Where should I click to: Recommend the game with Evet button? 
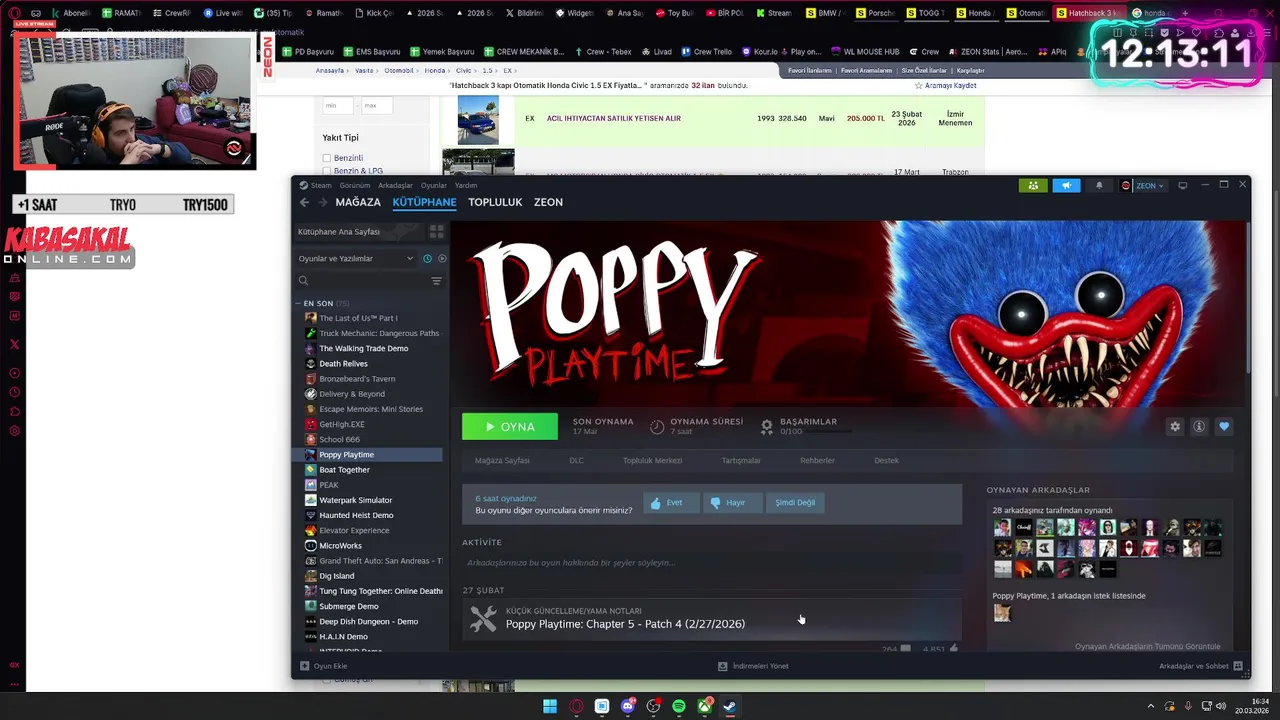[671, 503]
